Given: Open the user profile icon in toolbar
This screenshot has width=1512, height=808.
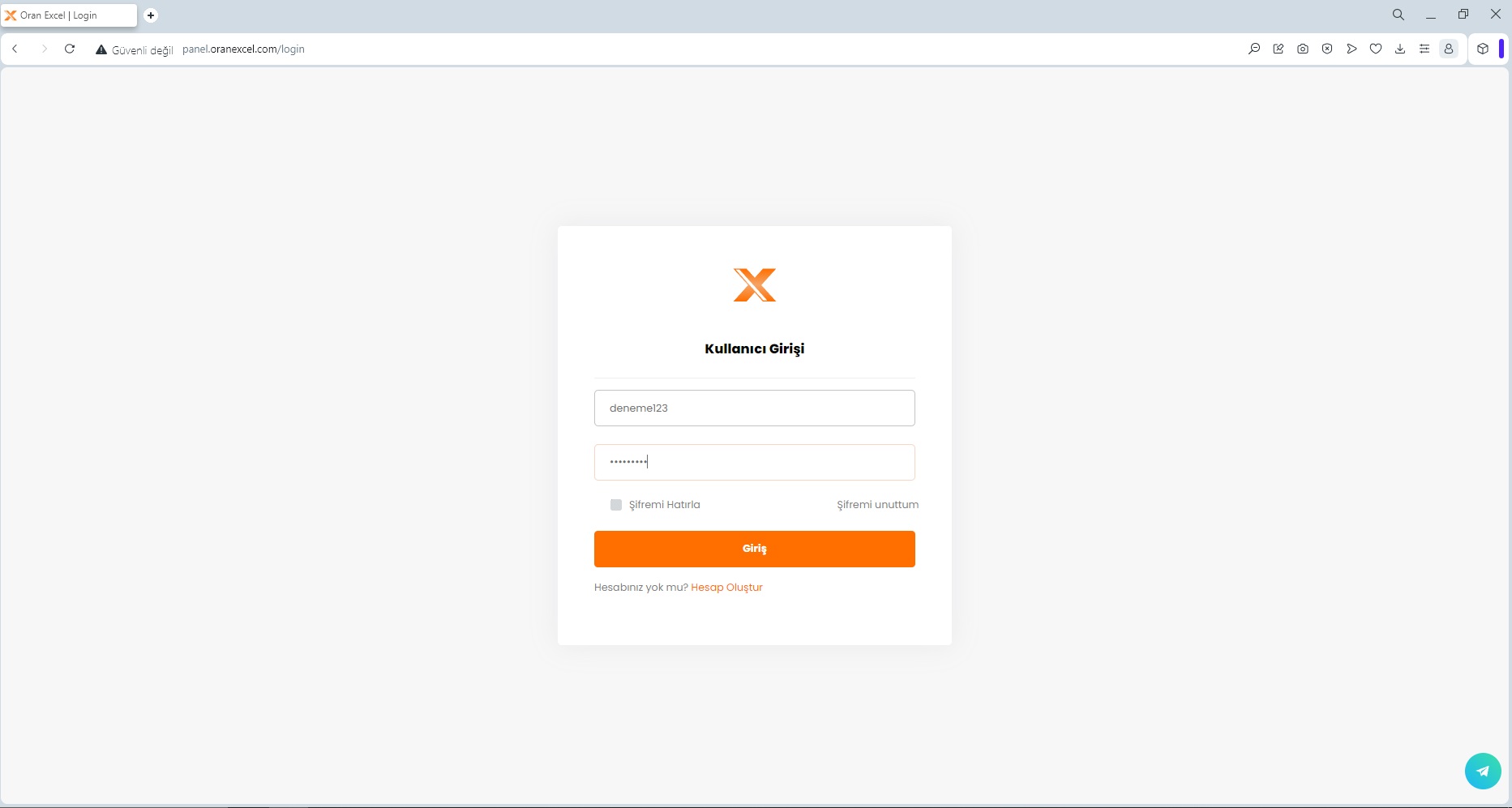Looking at the screenshot, I should [1449, 49].
